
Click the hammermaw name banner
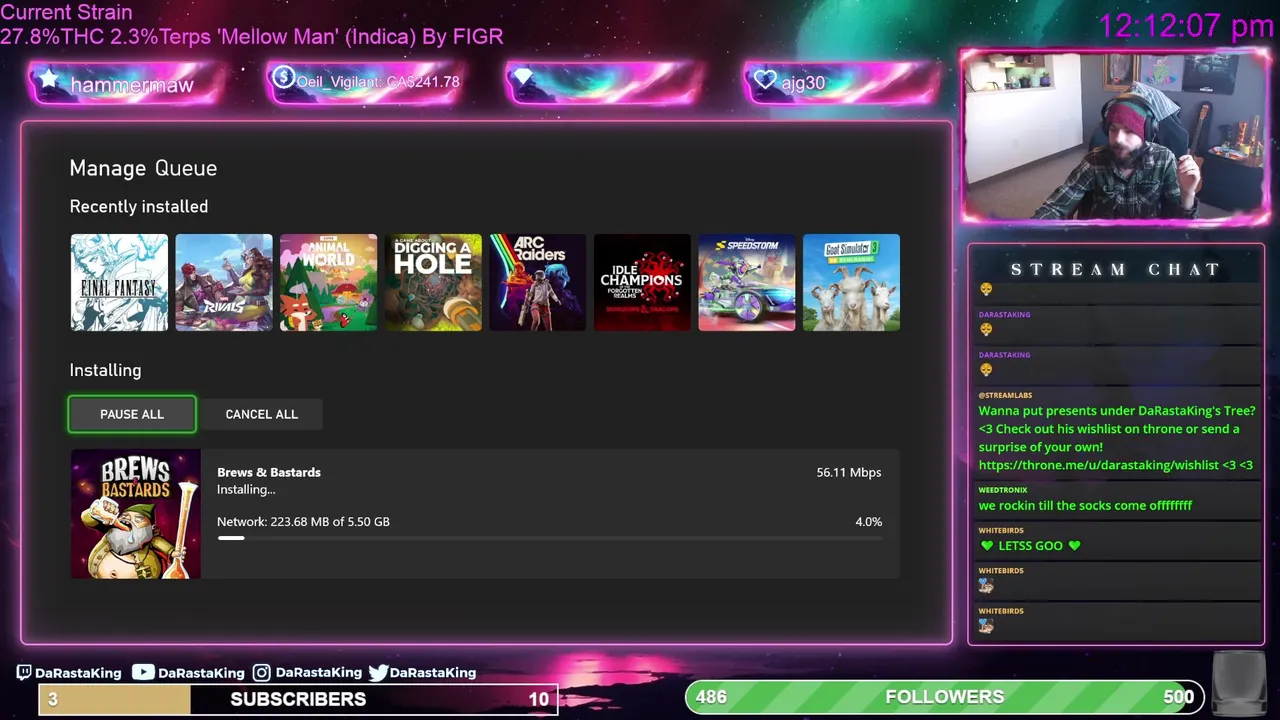tap(125, 83)
